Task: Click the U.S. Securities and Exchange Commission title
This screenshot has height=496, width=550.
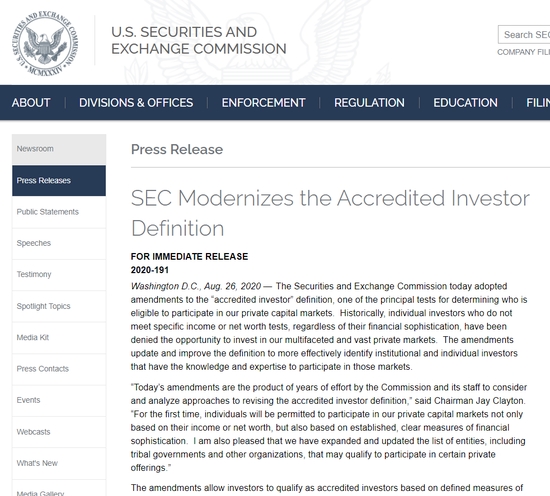Action: pyautogui.click(x=199, y=40)
